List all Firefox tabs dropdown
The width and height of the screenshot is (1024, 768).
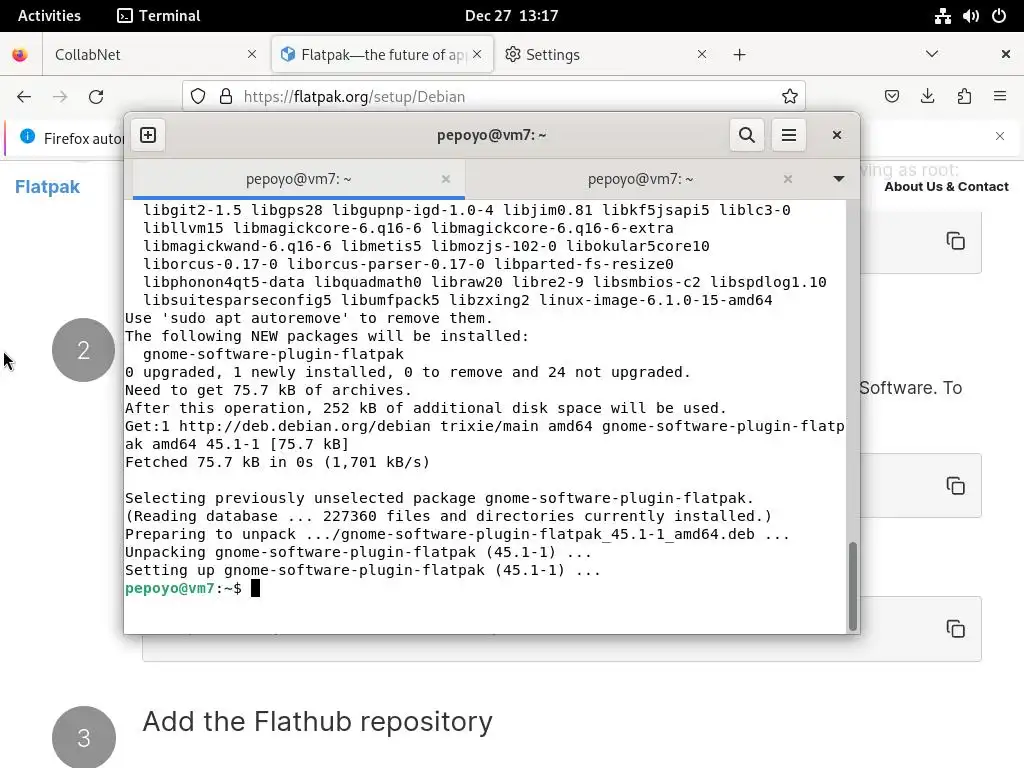tap(932, 54)
